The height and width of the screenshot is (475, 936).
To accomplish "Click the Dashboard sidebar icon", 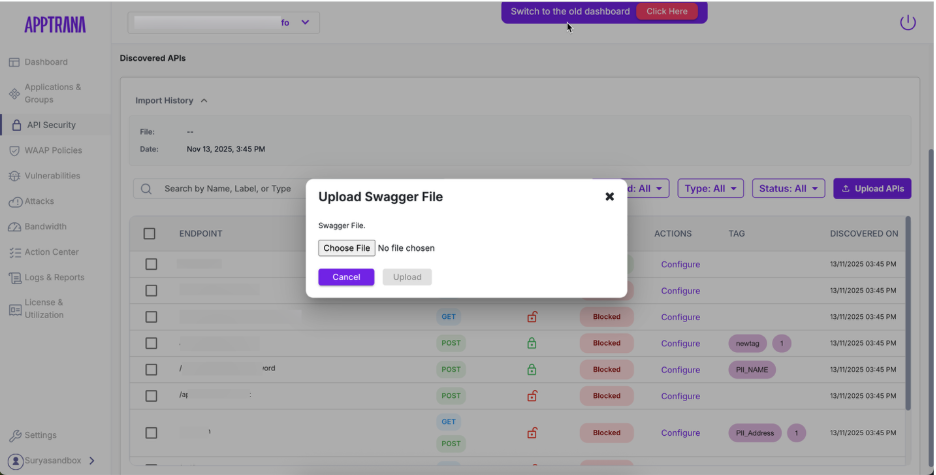I will tap(14, 62).
